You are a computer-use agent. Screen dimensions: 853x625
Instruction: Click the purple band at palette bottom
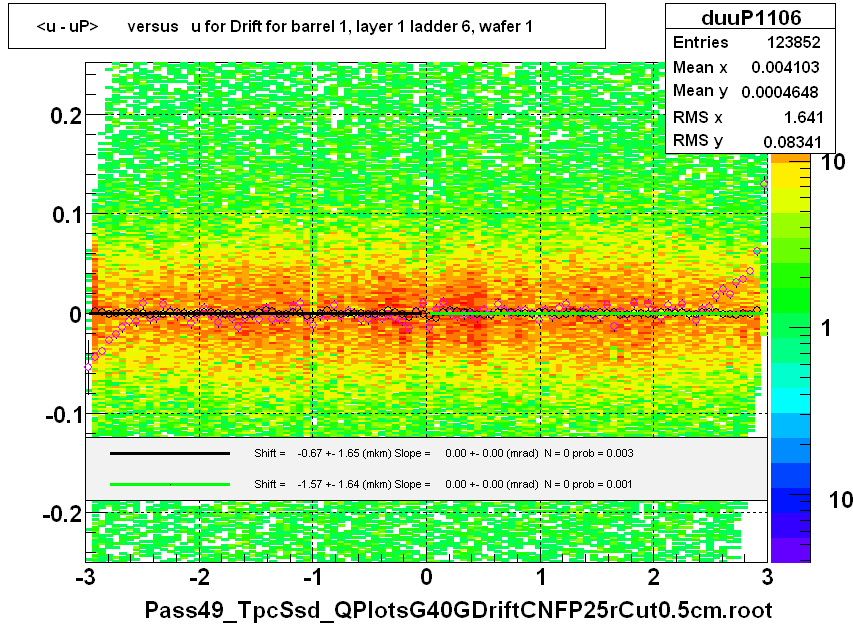(790, 549)
